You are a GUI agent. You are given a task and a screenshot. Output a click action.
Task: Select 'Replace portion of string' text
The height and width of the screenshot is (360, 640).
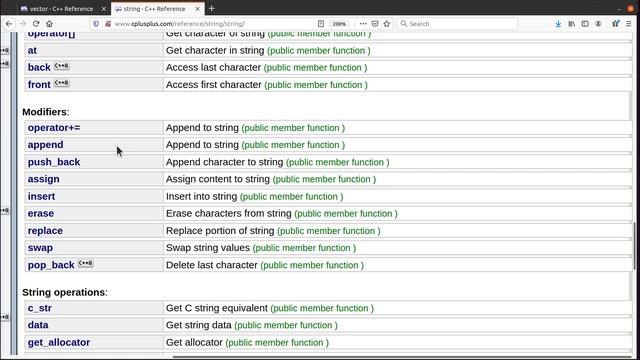click(x=220, y=231)
